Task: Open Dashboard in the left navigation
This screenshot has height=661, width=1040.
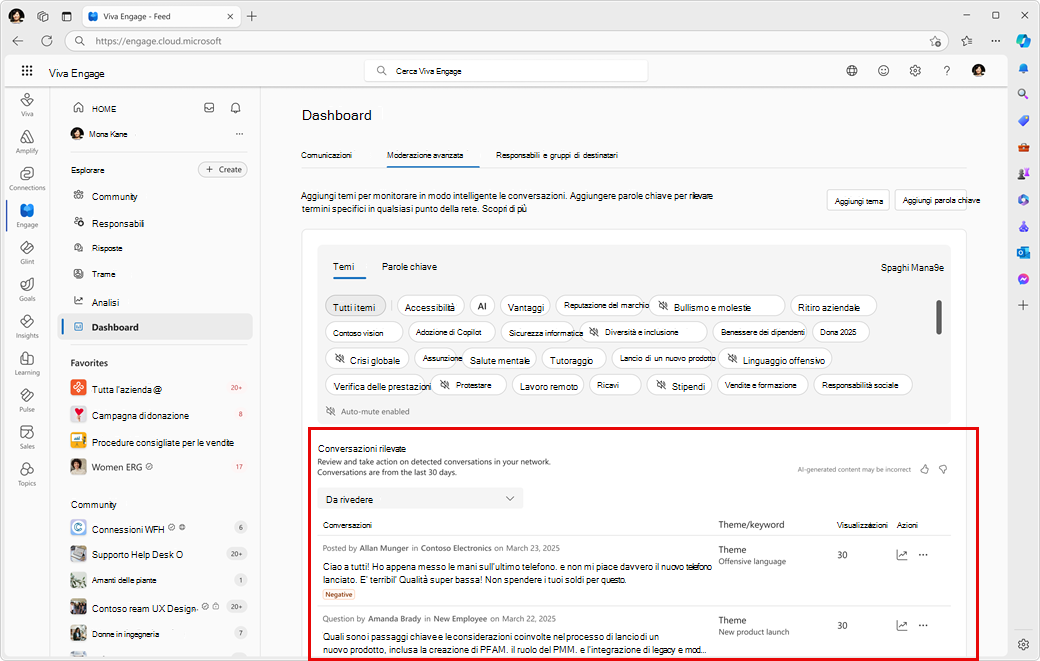Action: pyautogui.click(x=155, y=327)
